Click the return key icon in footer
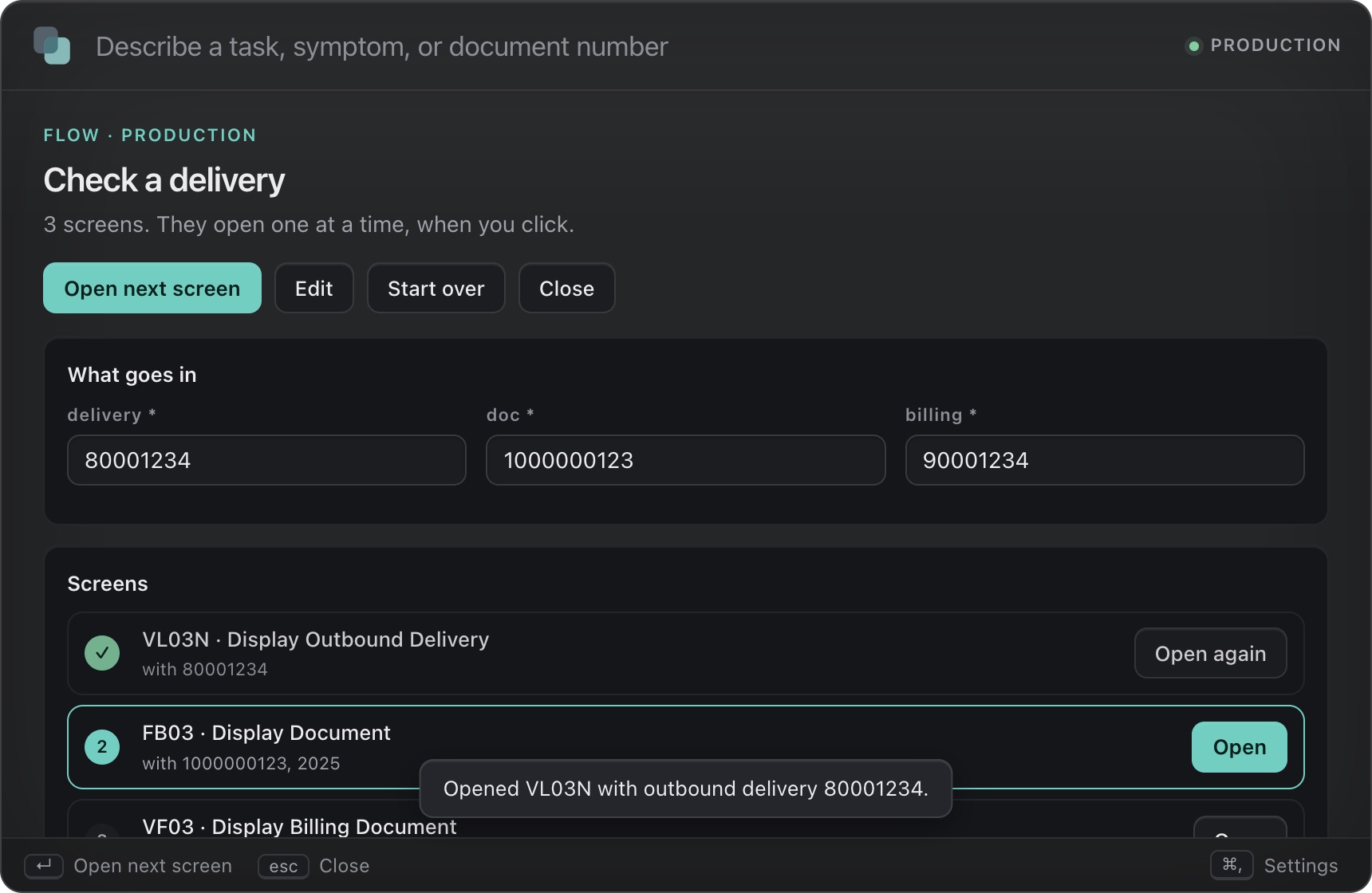Screen dimensions: 1372x893 click(44, 866)
